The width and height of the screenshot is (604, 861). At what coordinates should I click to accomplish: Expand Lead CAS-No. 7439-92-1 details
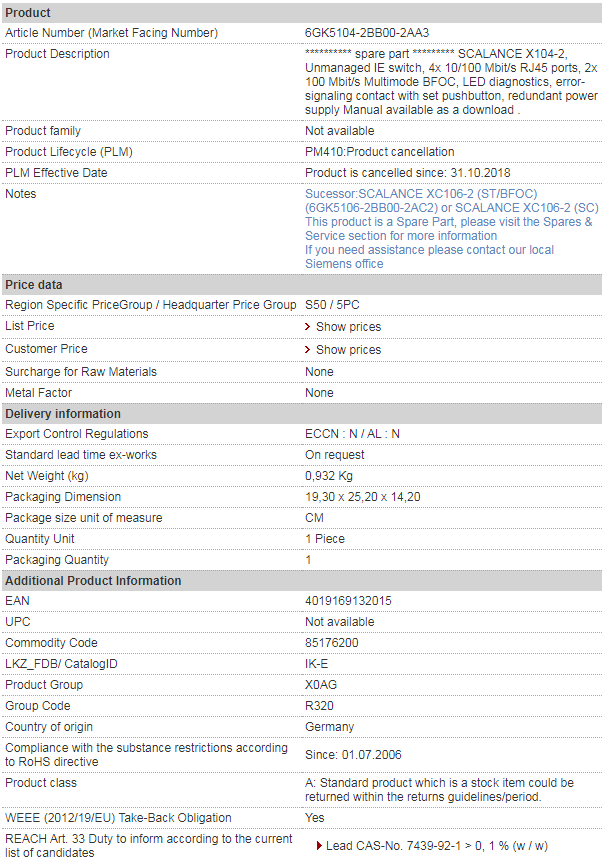pyautogui.click(x=437, y=846)
